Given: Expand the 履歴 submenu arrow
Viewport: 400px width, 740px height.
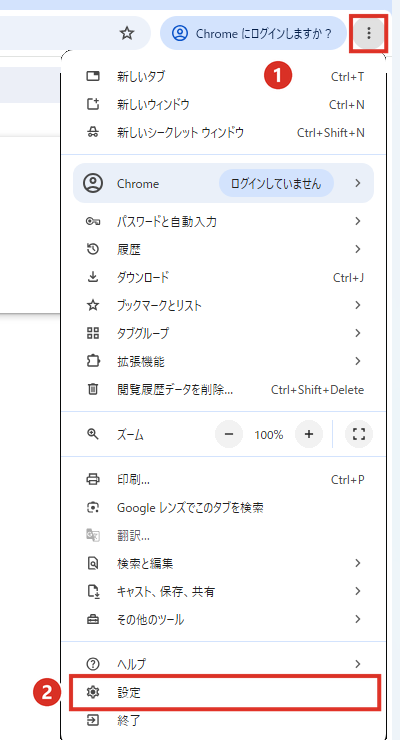Looking at the screenshot, I should point(358,249).
